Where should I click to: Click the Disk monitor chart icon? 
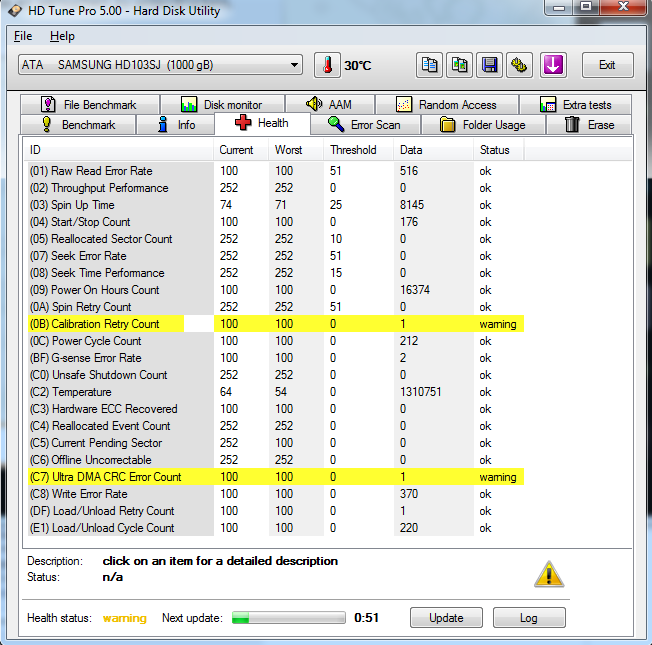189,104
